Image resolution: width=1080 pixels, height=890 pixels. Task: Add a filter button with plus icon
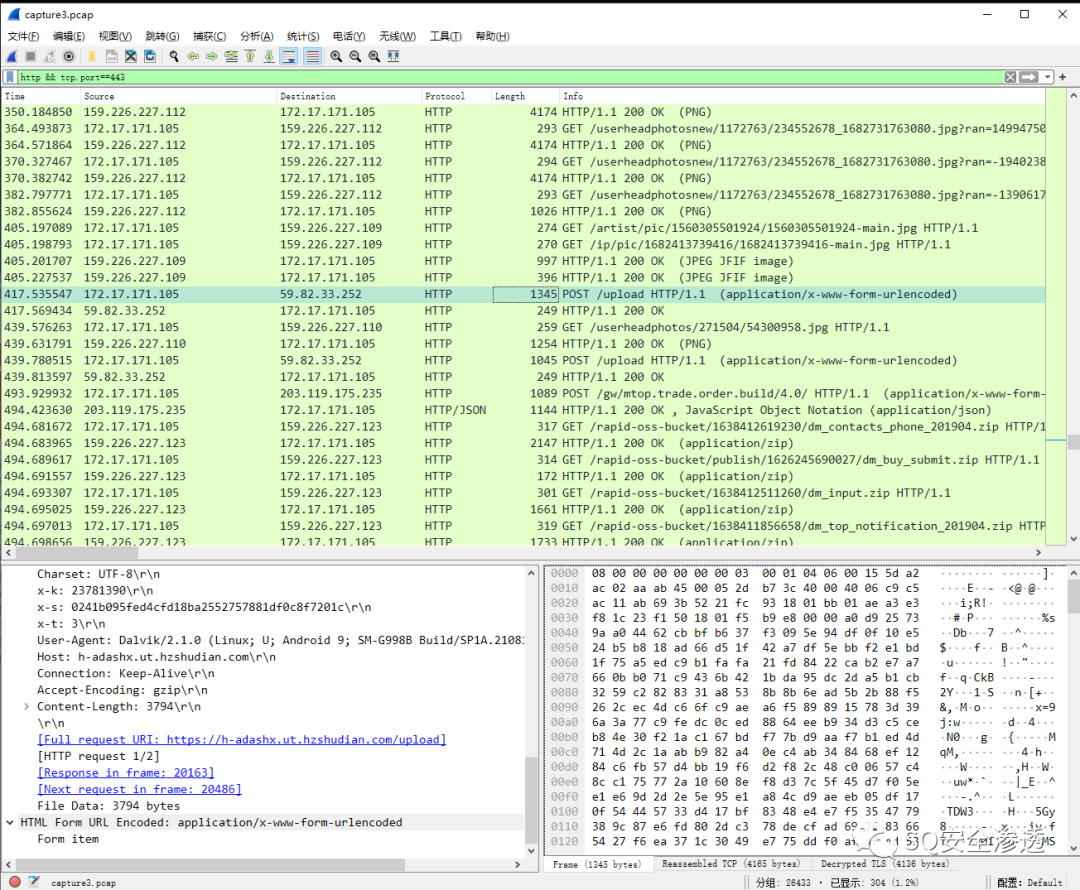point(1063,77)
